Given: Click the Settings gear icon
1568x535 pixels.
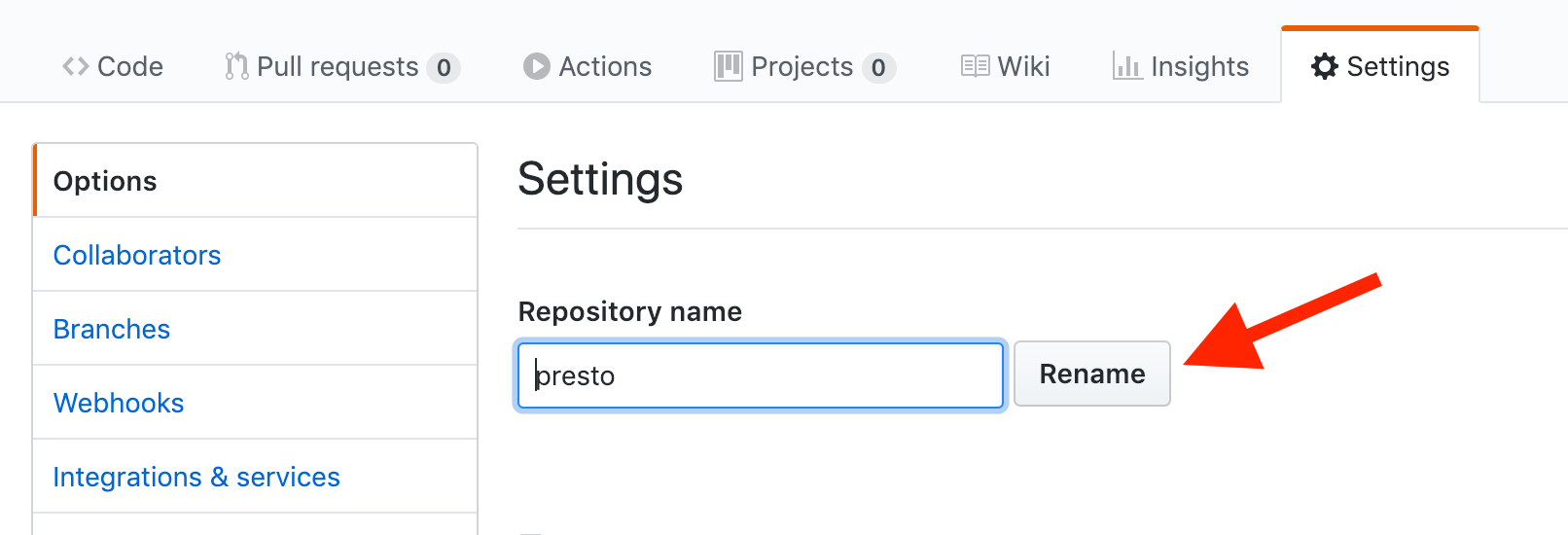Looking at the screenshot, I should pyautogui.click(x=1325, y=66).
